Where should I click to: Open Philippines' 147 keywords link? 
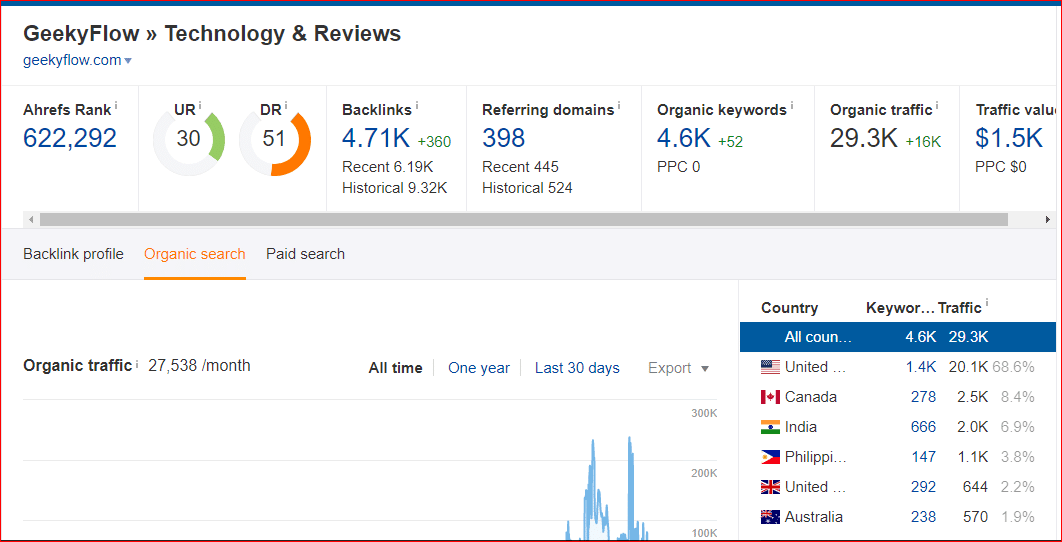[x=923, y=457]
